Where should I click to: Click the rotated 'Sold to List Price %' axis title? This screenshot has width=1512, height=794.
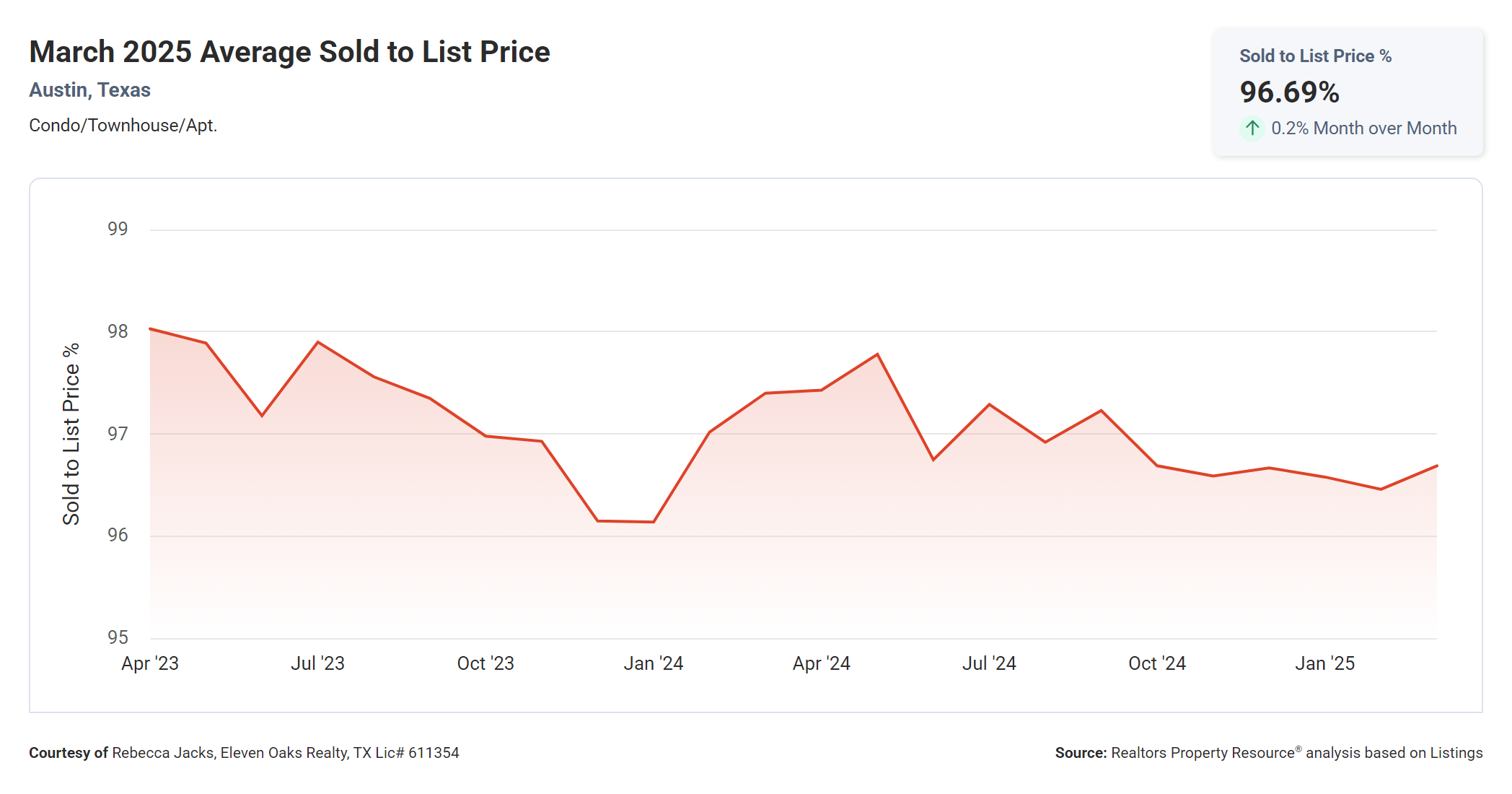click(x=71, y=434)
